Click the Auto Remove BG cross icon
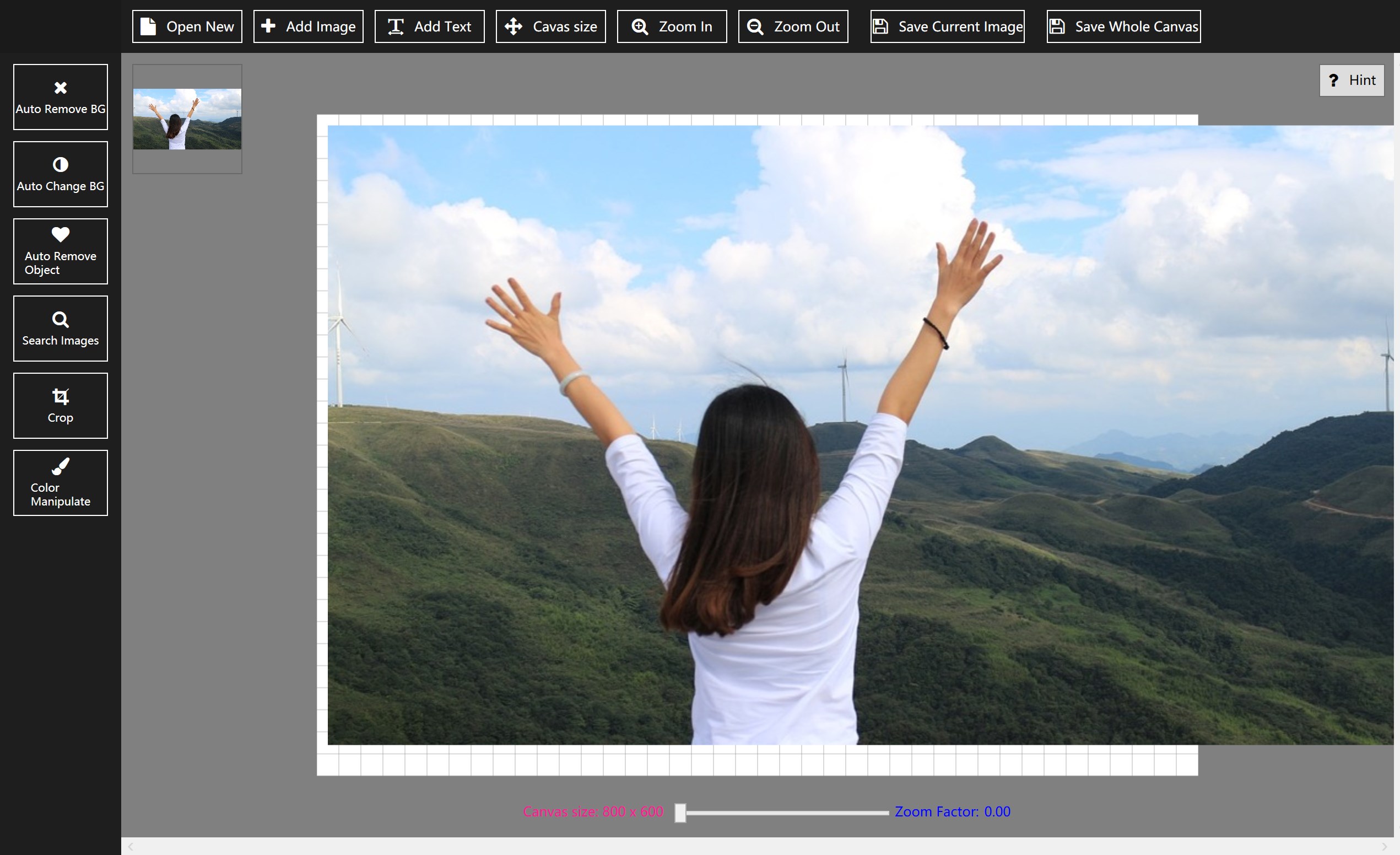Screen dimensions: 1400x855 click(60, 88)
